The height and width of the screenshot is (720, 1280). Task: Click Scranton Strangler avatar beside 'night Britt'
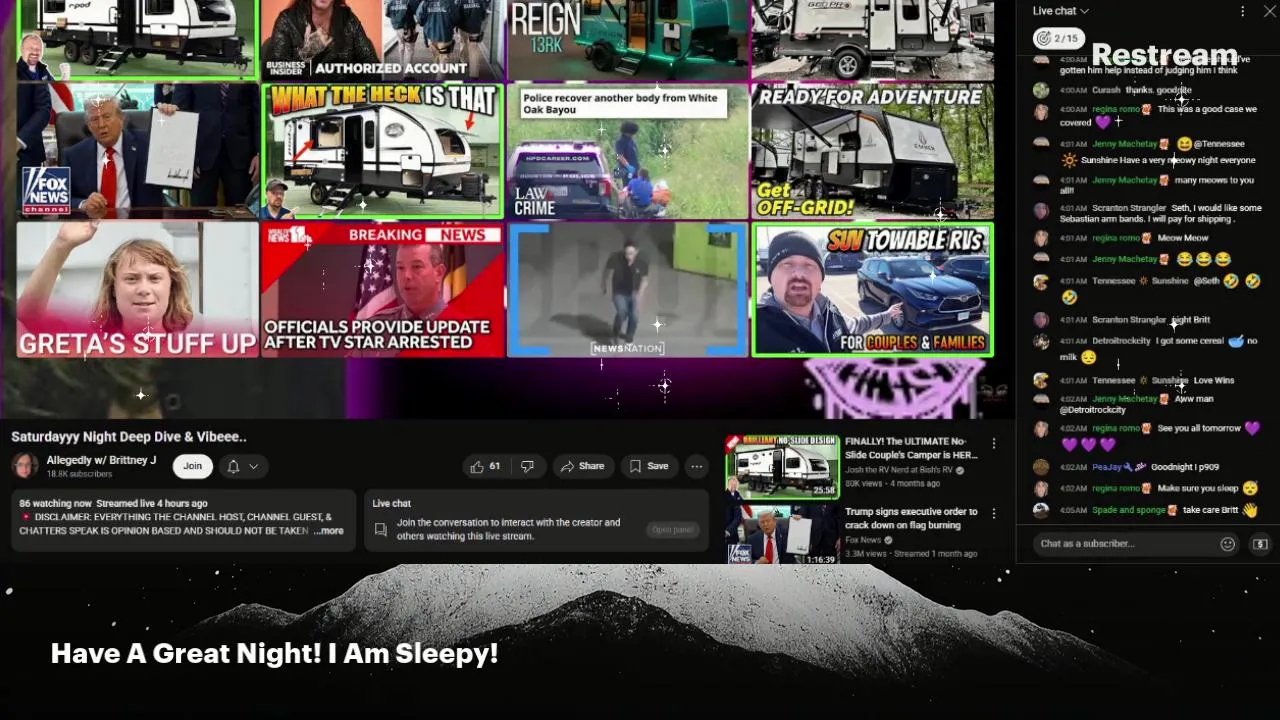click(1041, 320)
